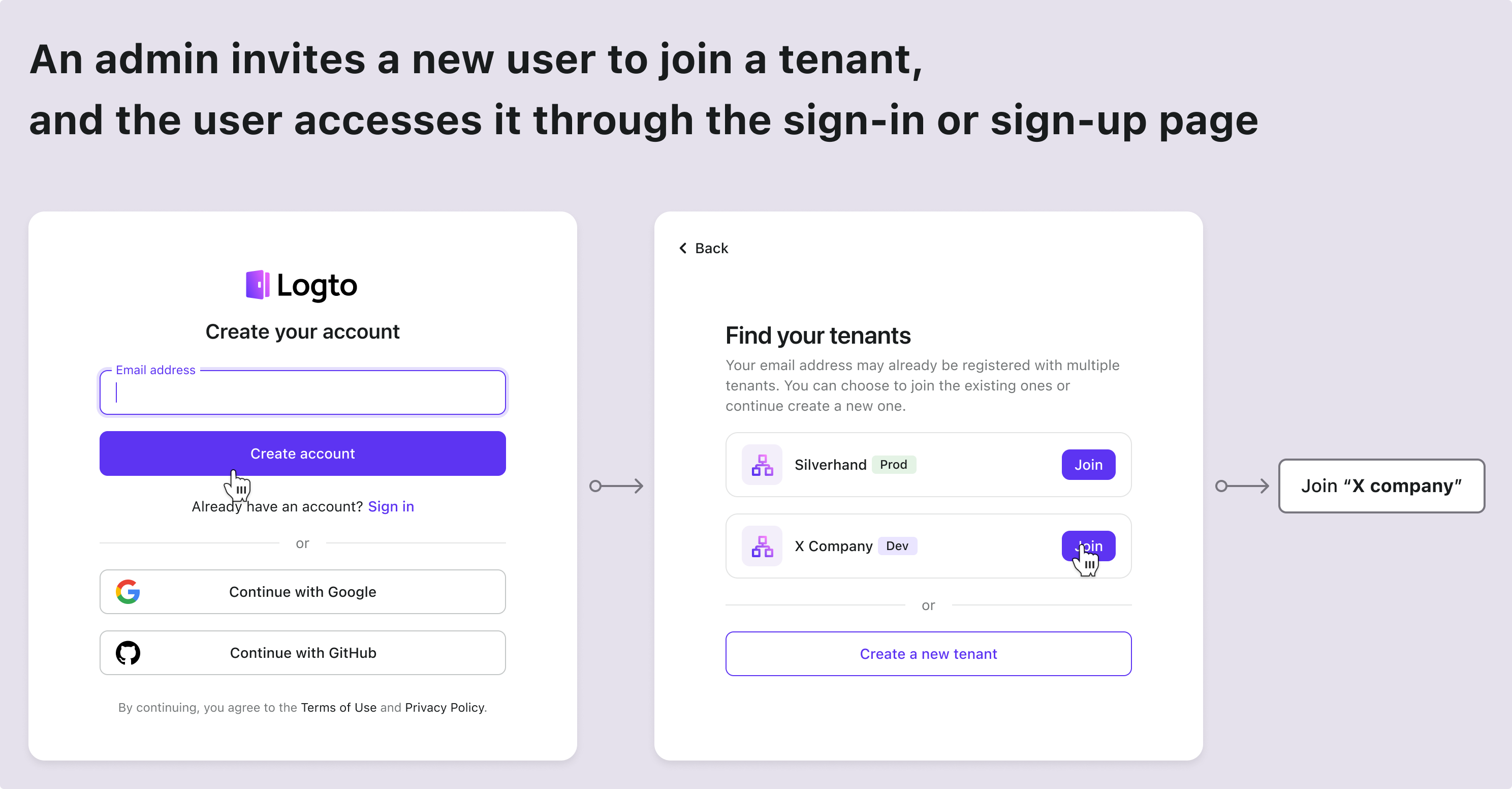Click the Google logo icon
Screen dimensions: 1512x789
click(x=127, y=591)
